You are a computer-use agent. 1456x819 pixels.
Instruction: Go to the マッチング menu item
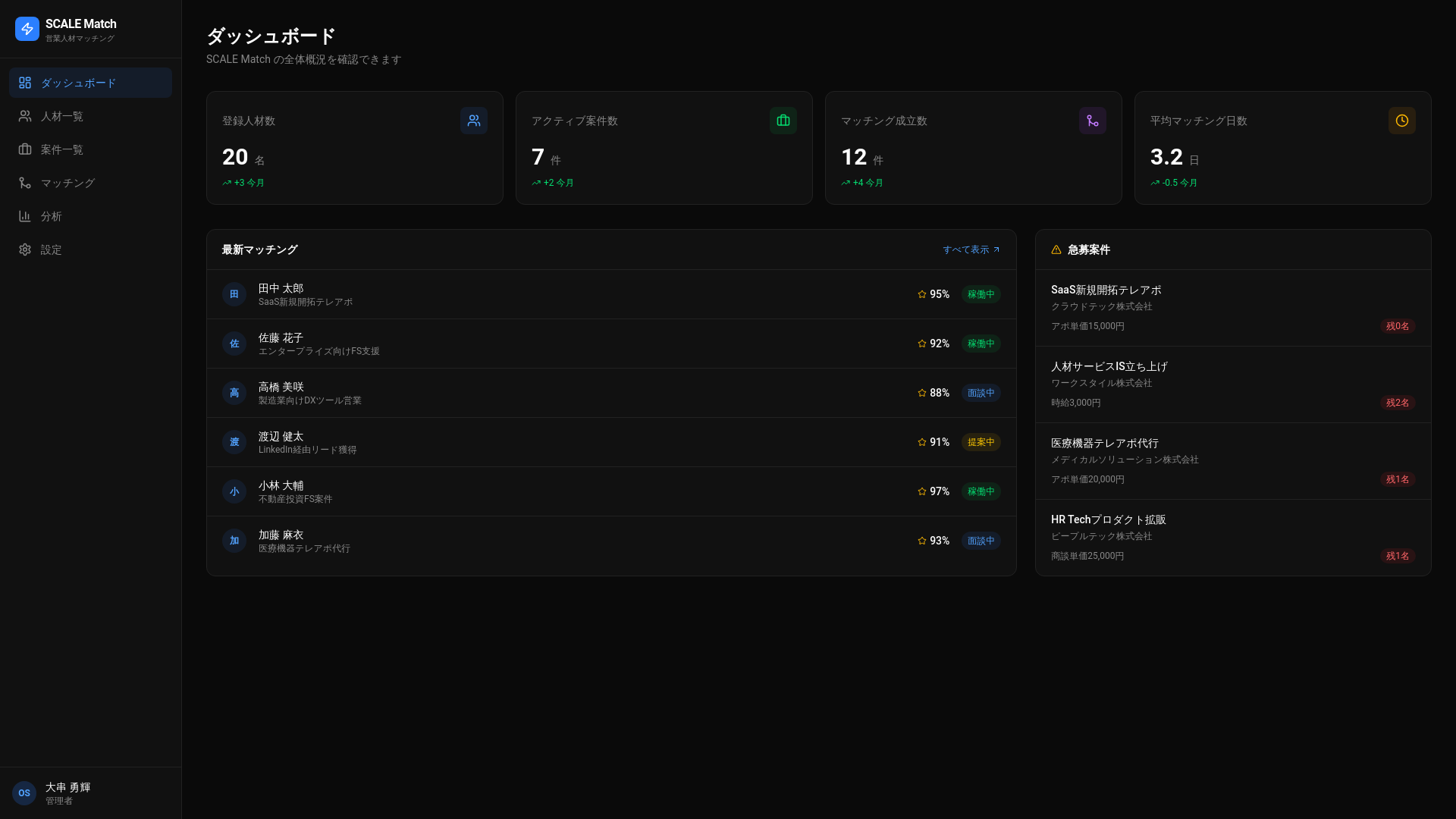pyautogui.click(x=90, y=183)
